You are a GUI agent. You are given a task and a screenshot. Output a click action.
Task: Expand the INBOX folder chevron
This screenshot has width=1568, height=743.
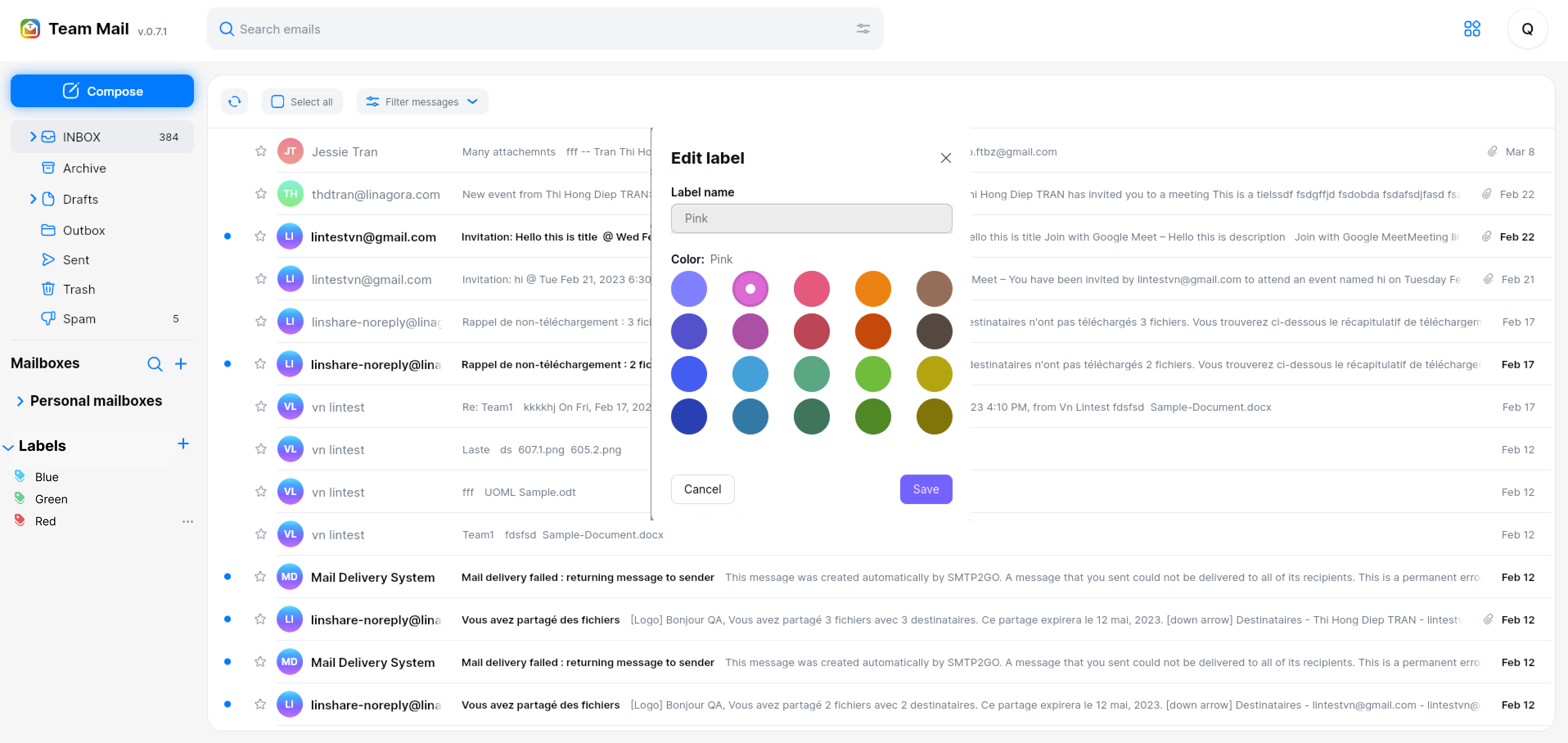click(33, 137)
